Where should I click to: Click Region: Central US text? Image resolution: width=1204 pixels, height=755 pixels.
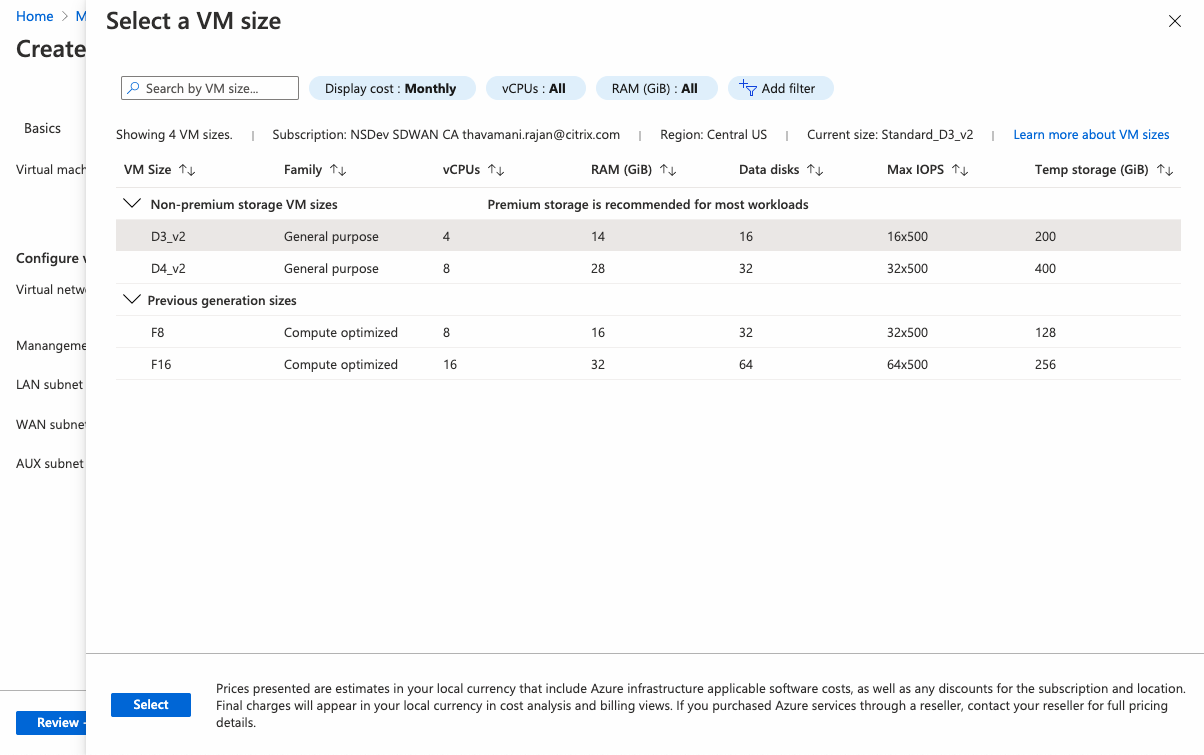click(714, 134)
